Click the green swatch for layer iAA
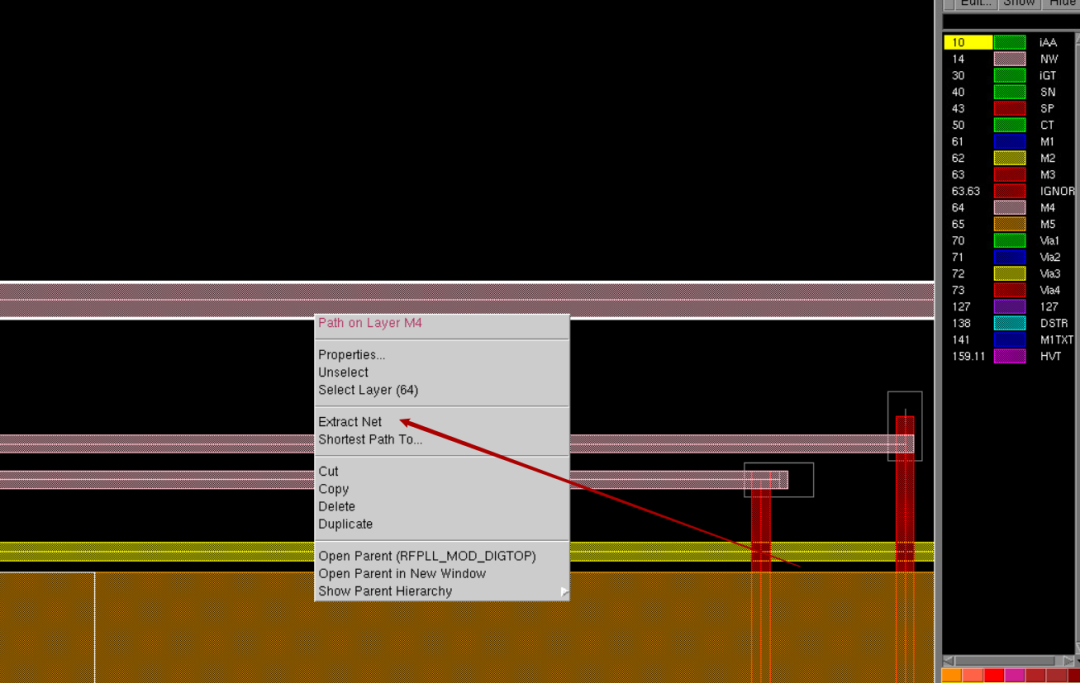 1010,43
